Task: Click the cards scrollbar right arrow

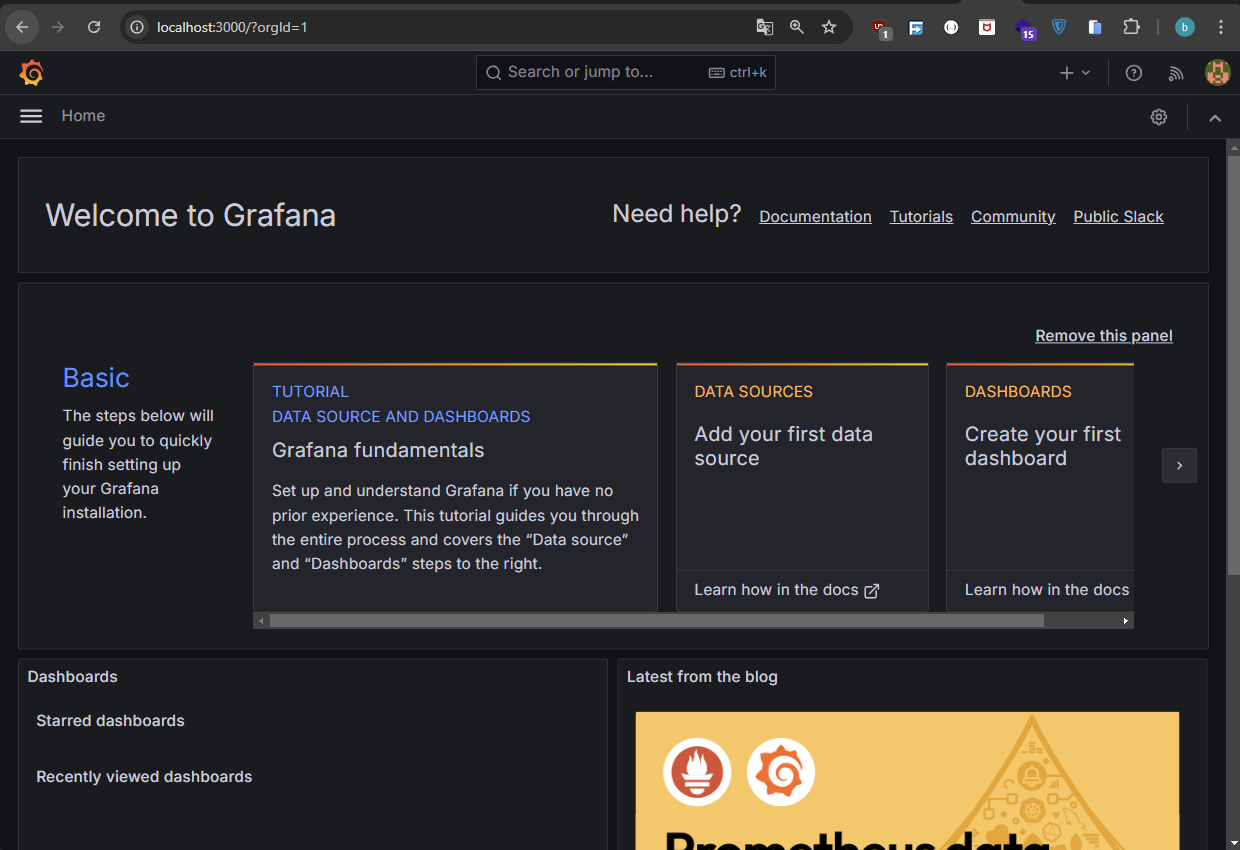Action: coord(1126,621)
